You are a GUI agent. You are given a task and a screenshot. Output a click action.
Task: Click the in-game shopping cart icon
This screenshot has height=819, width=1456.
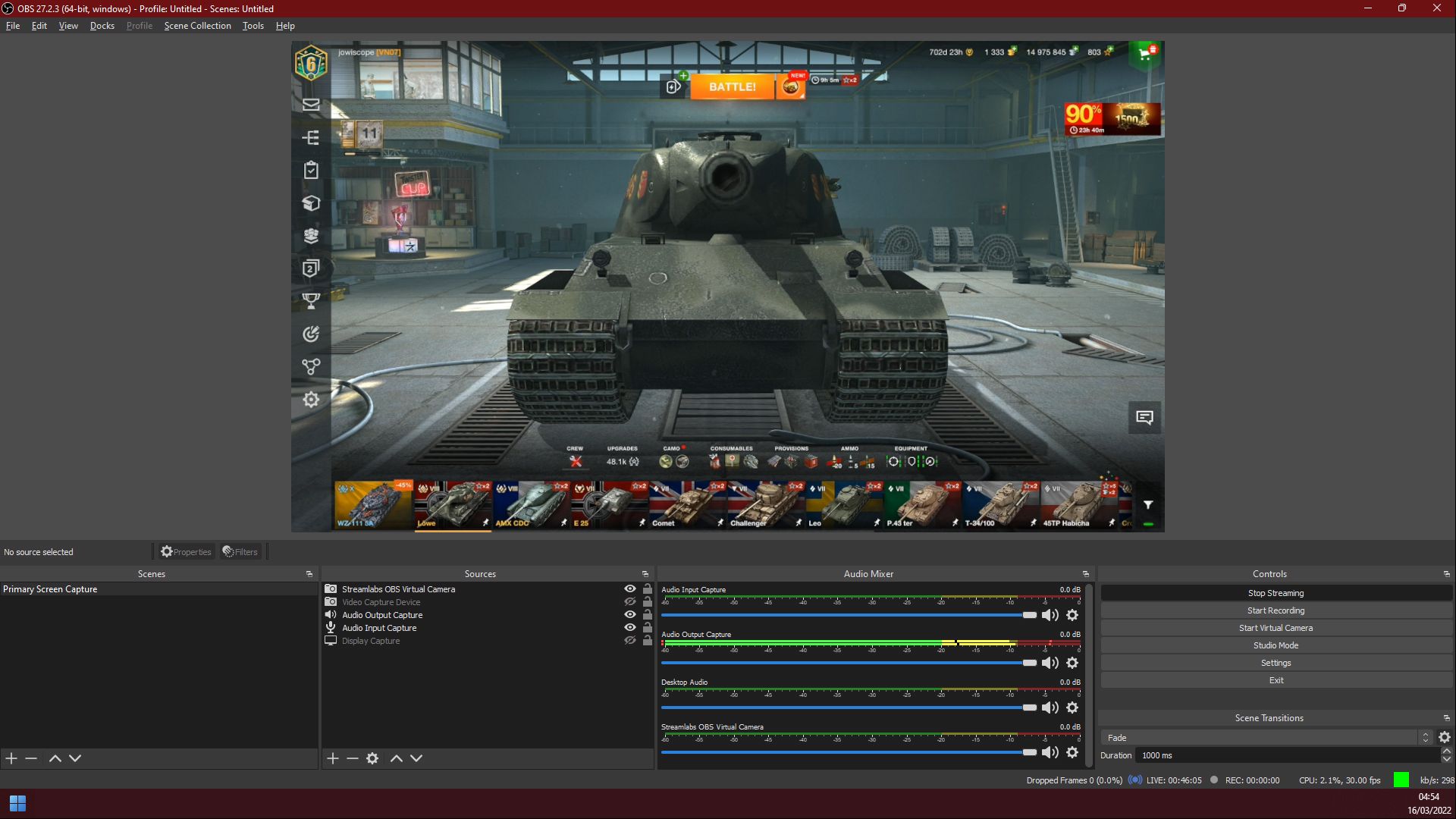[1145, 53]
